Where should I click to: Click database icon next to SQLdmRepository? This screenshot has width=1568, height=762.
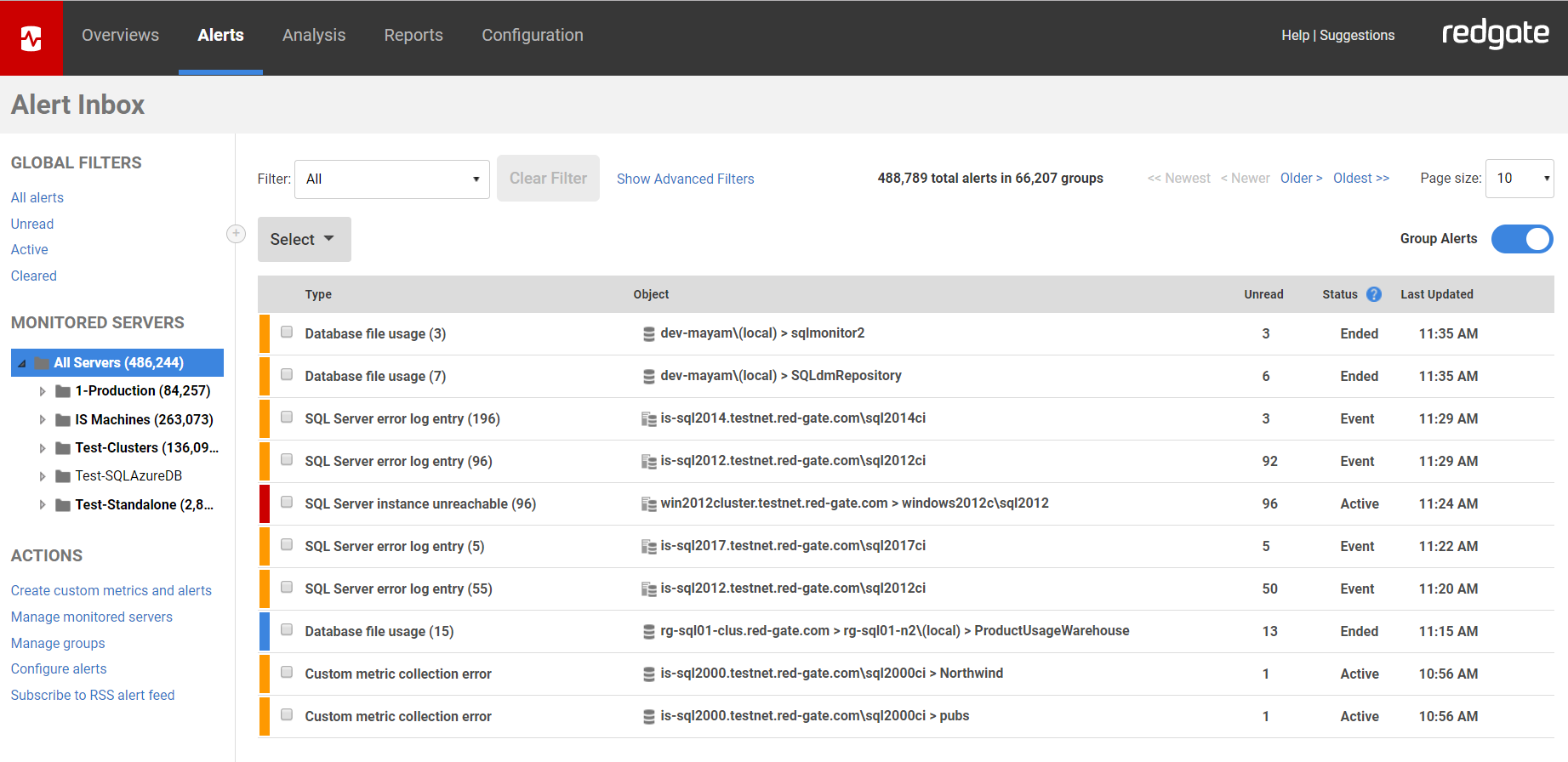[x=649, y=377]
